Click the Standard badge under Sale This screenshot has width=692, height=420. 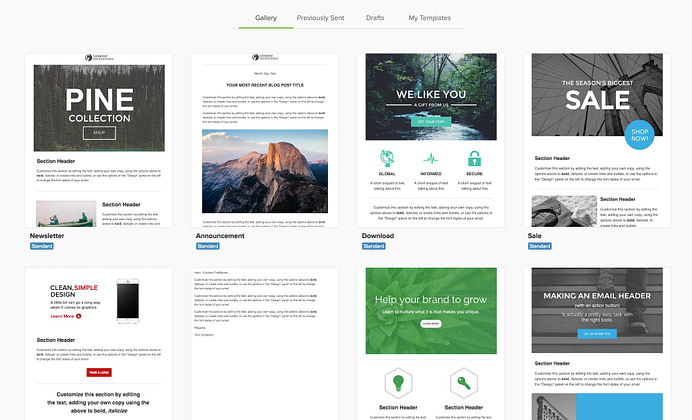[540, 246]
